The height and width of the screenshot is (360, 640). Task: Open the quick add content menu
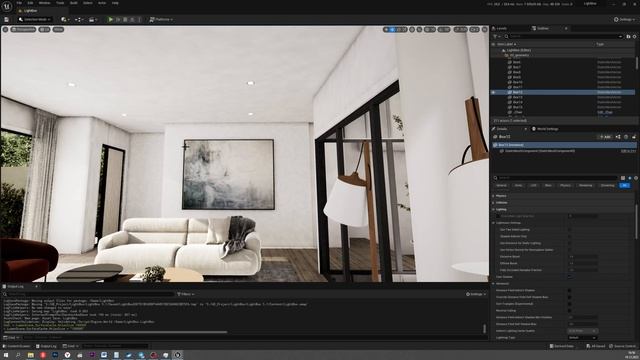[x=64, y=19]
